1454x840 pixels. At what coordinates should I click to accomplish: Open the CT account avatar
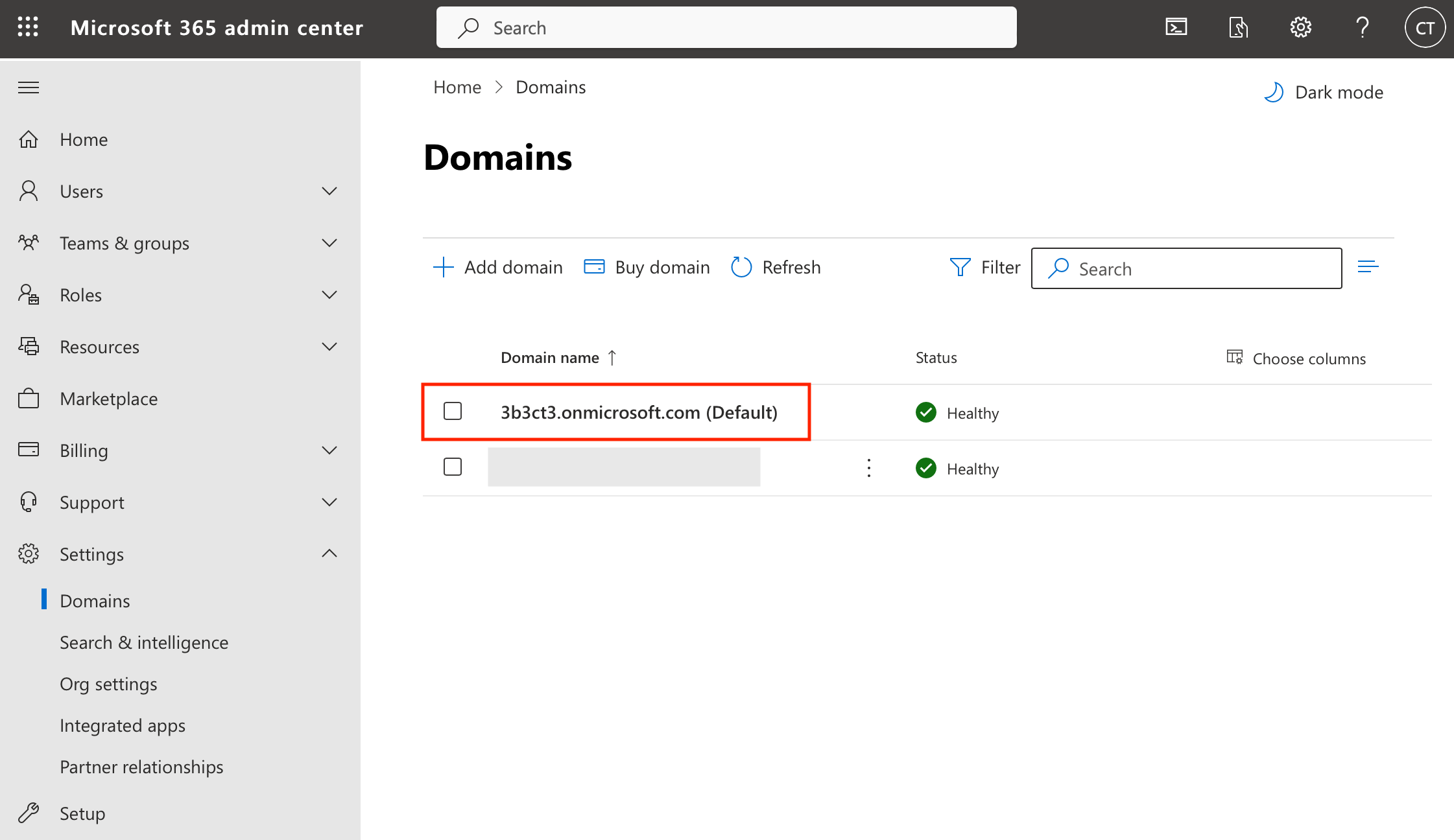click(1424, 27)
